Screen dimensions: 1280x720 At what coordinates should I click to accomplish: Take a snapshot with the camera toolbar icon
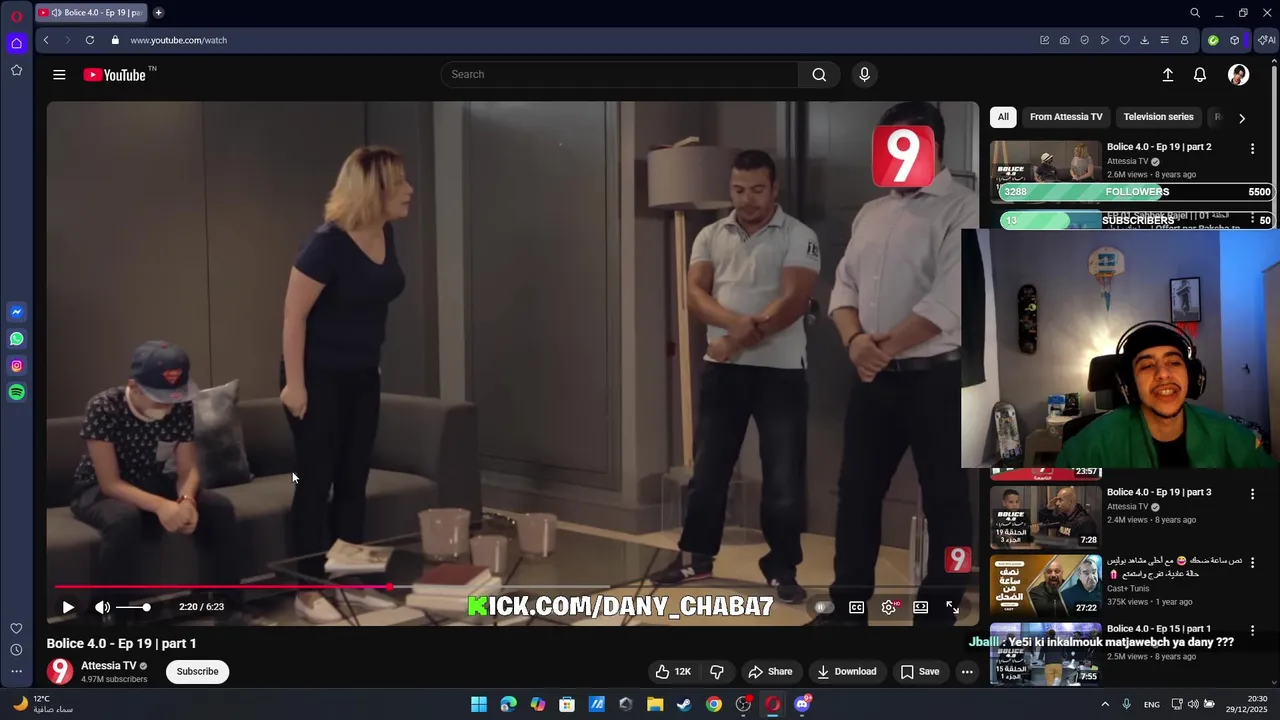(1064, 40)
